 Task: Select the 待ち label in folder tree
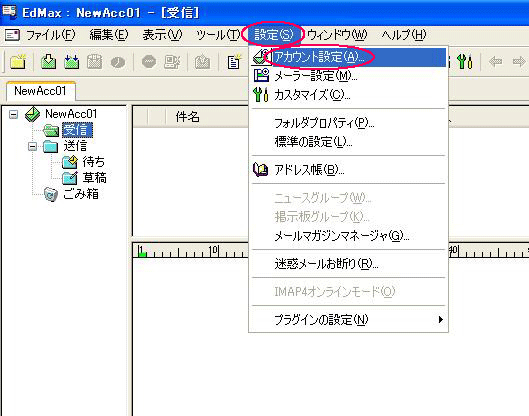pos(93,162)
